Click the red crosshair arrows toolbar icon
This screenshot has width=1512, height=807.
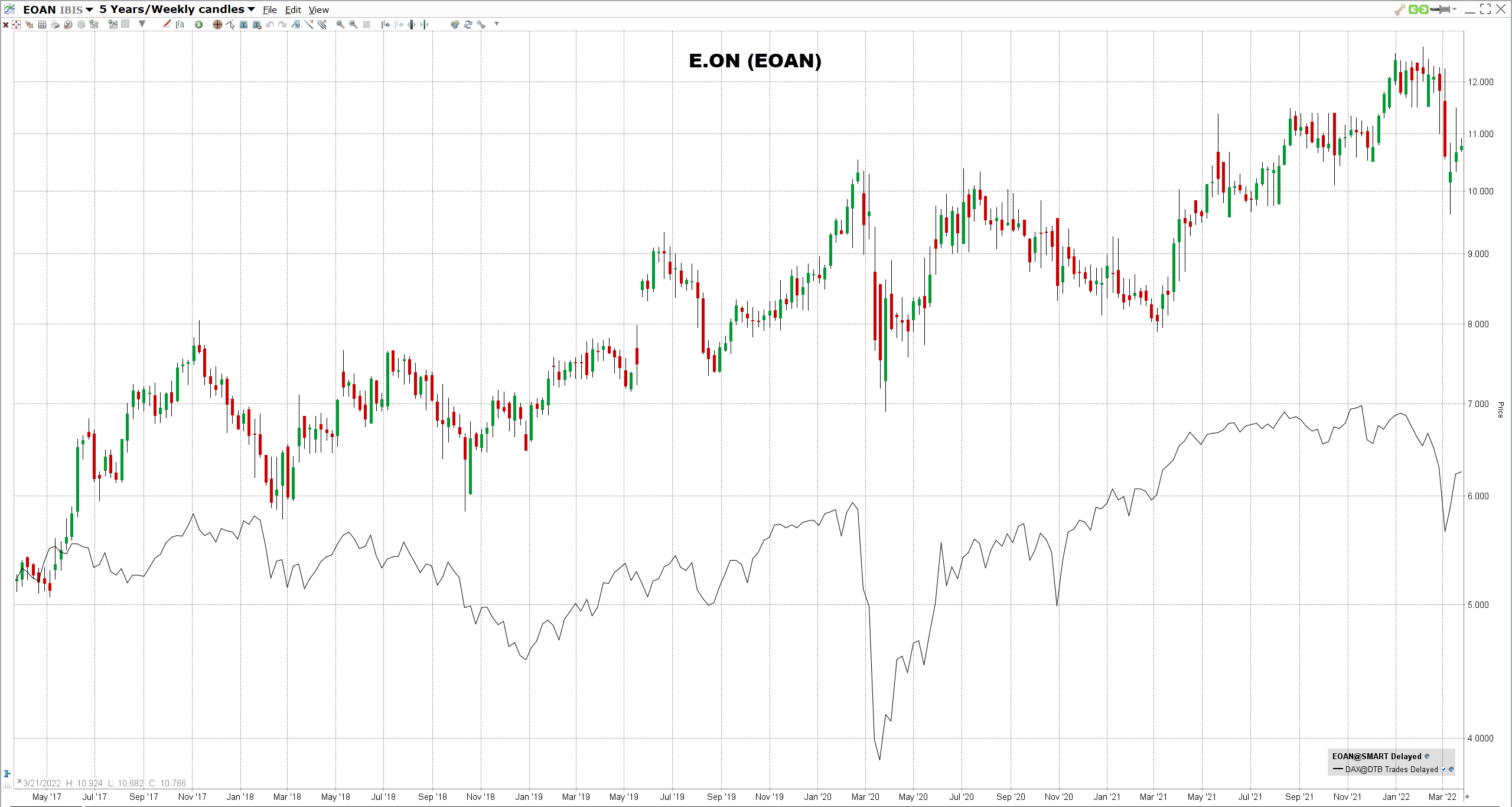(16, 24)
